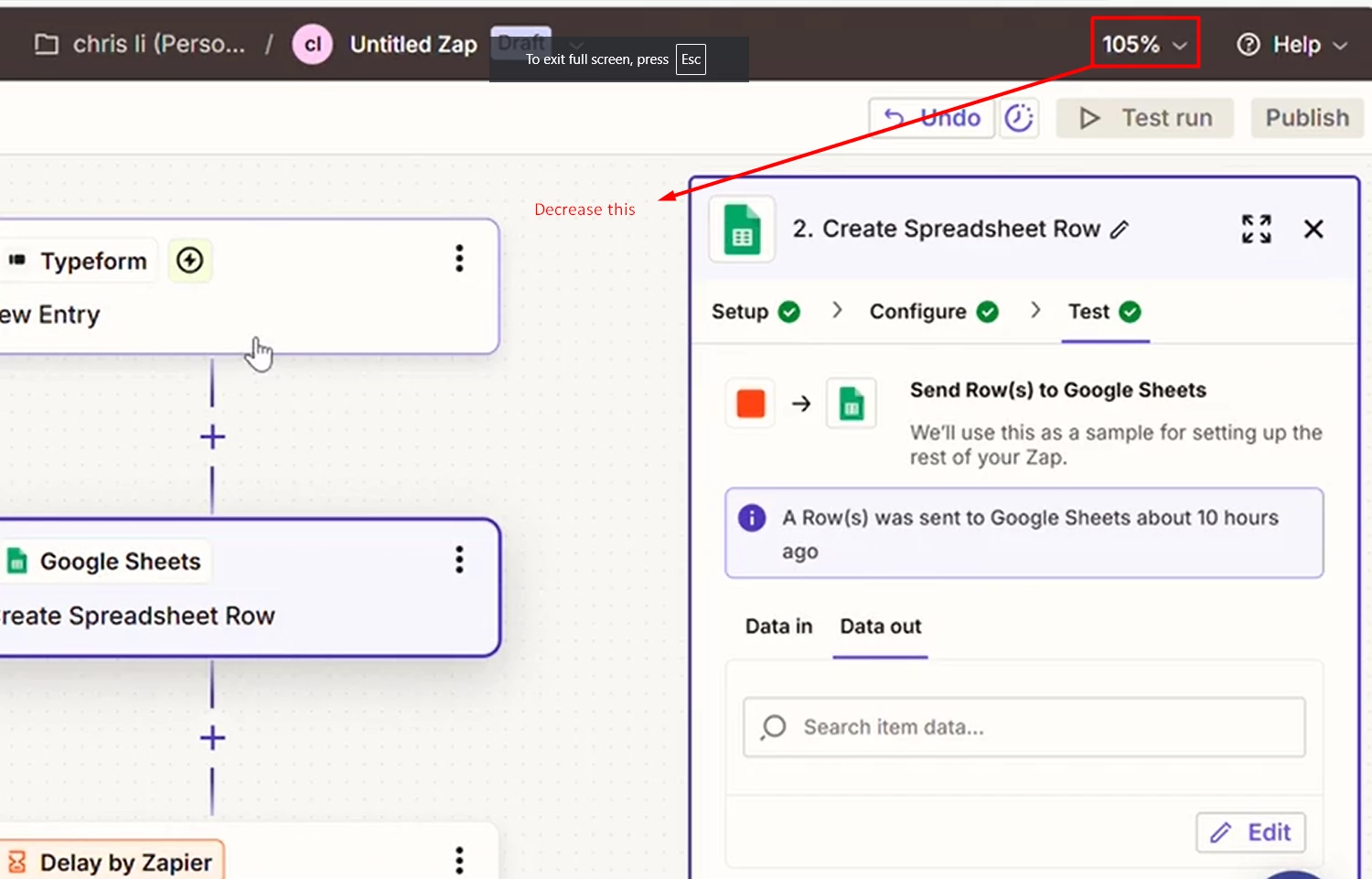Open the folder icon in breadcrumb
The height and width of the screenshot is (879, 1372).
pos(47,44)
